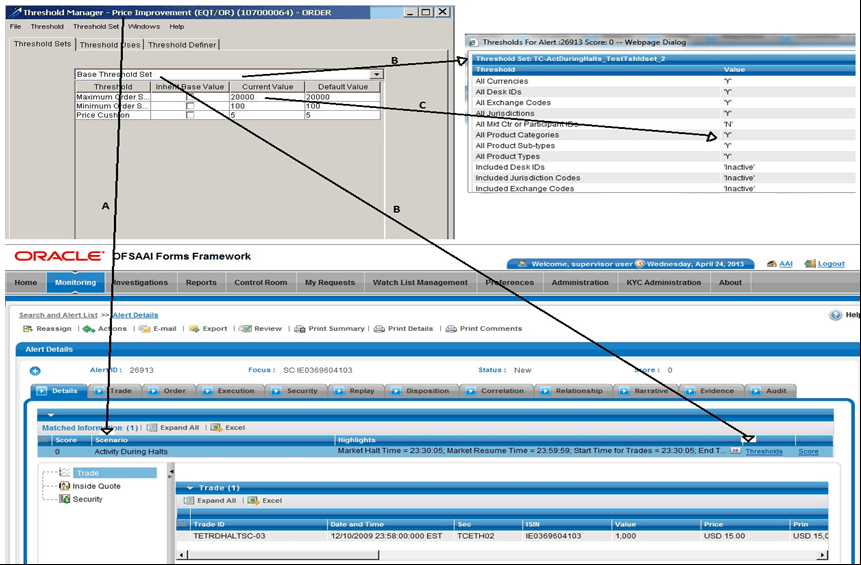
Task: Click the double-arrow icon after Highlights text
Action: [x=735, y=451]
